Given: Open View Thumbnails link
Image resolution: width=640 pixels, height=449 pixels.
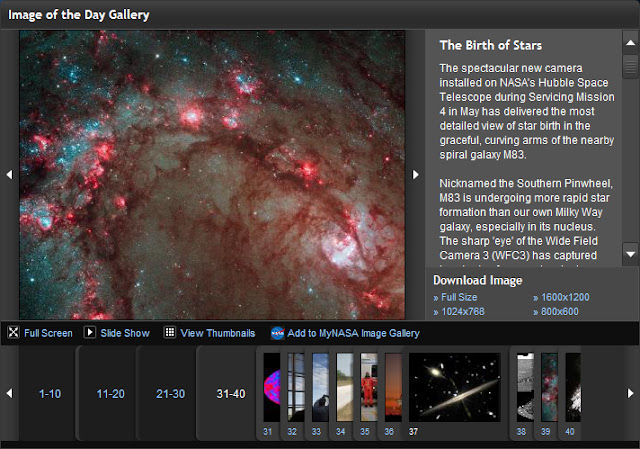Looking at the screenshot, I should pyautogui.click(x=218, y=333).
